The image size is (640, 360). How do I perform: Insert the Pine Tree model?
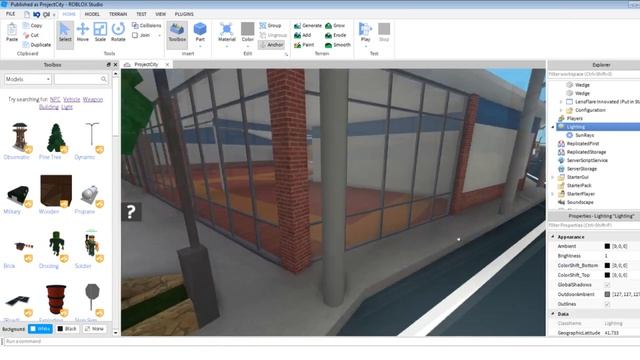coord(56,141)
